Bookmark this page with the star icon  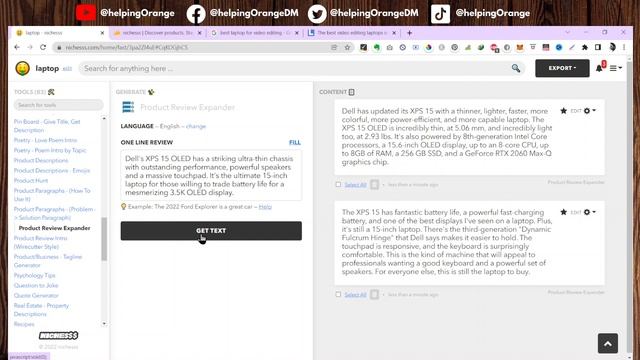coord(347,47)
